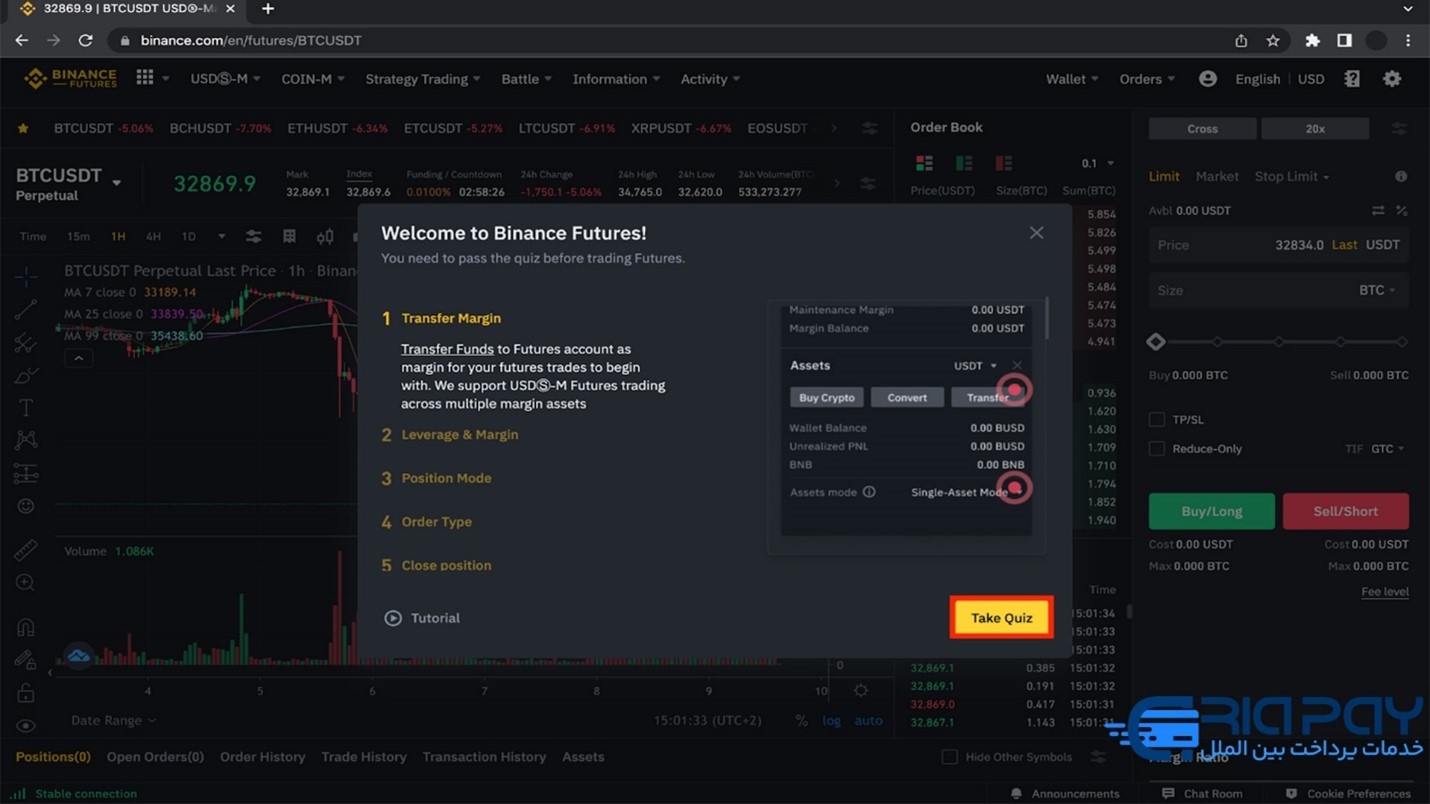Open the Trade History tab

tap(364, 757)
